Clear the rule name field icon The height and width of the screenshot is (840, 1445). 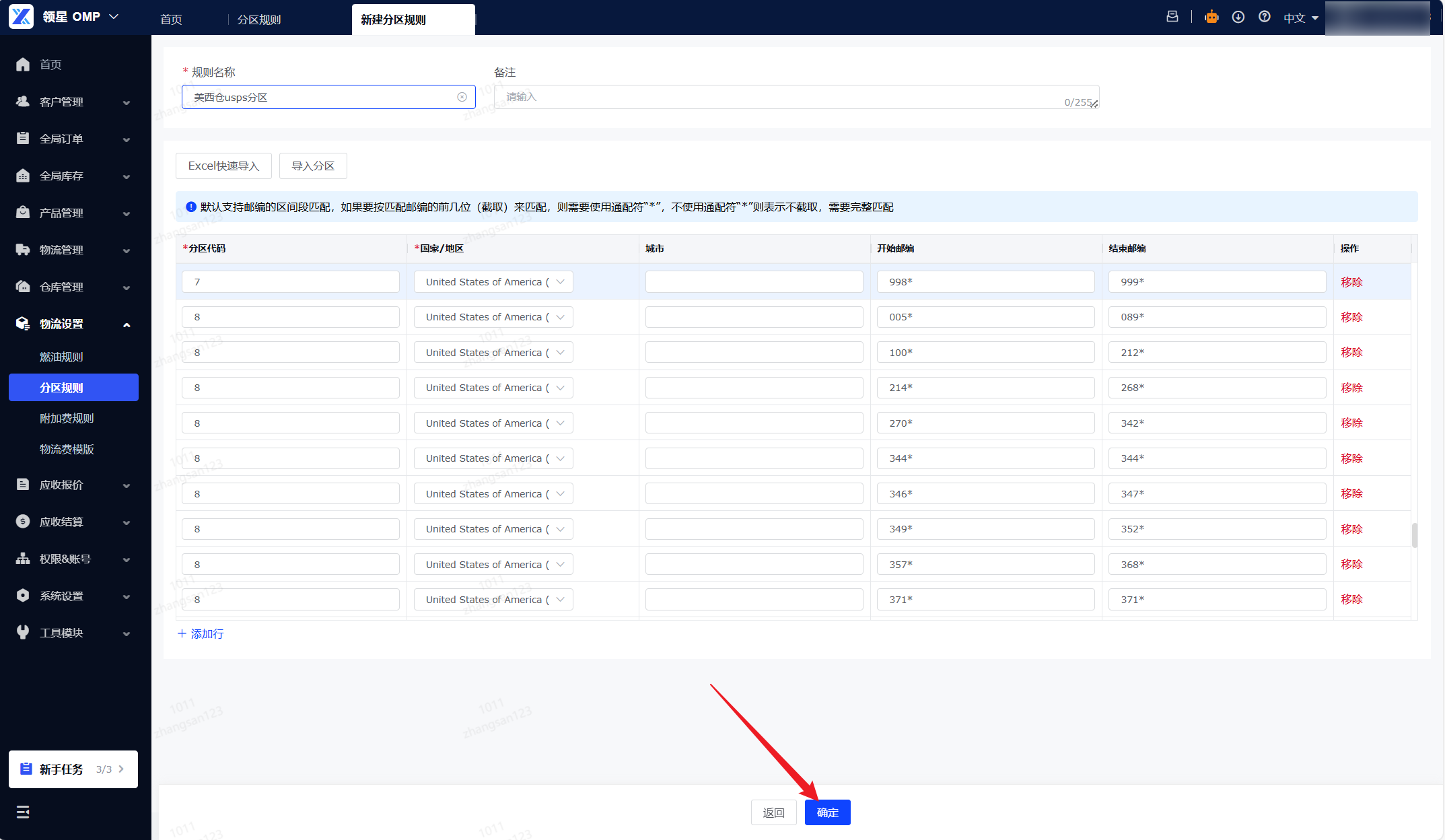point(462,97)
